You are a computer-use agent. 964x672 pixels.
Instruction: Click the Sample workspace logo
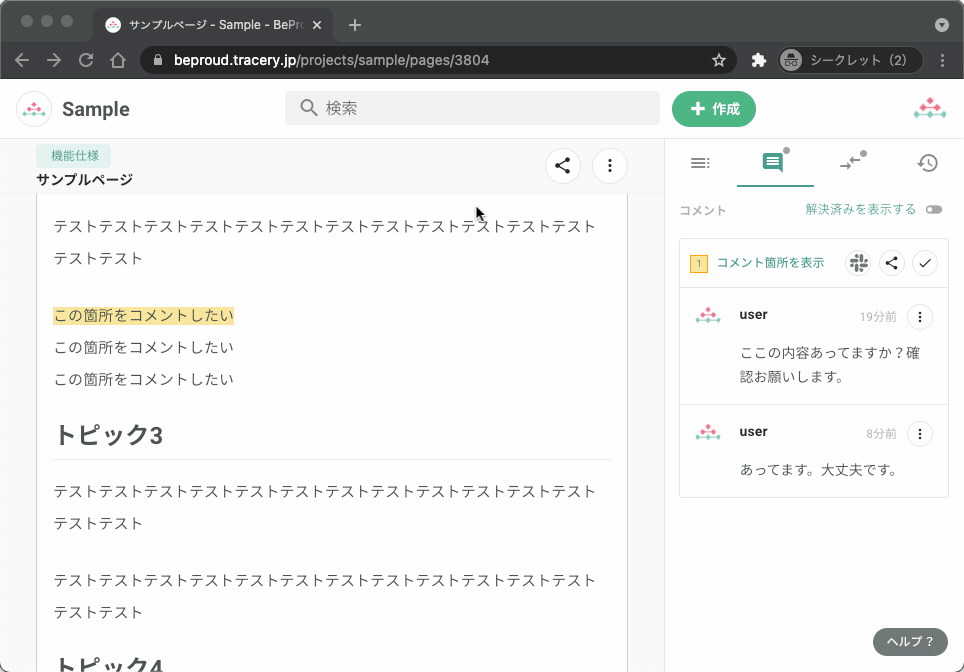pyautogui.click(x=33, y=108)
